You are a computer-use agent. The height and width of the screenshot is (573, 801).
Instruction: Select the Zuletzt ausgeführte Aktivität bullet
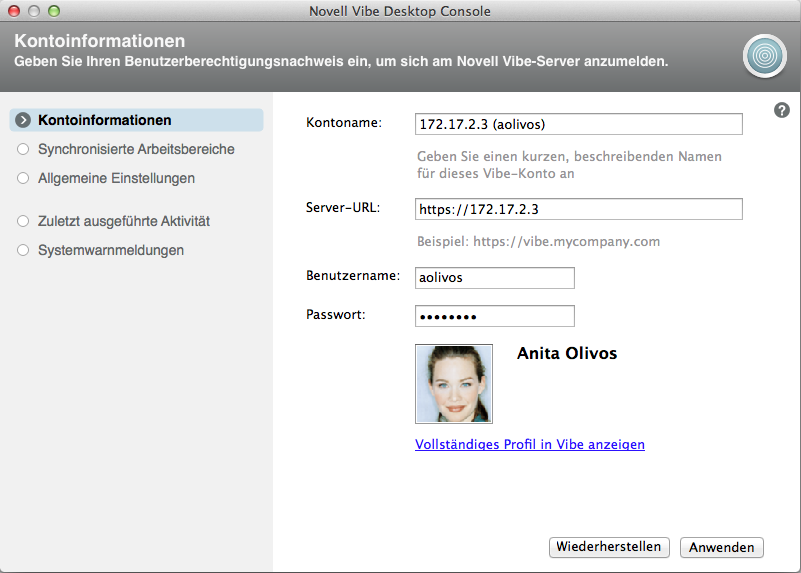coord(24,221)
